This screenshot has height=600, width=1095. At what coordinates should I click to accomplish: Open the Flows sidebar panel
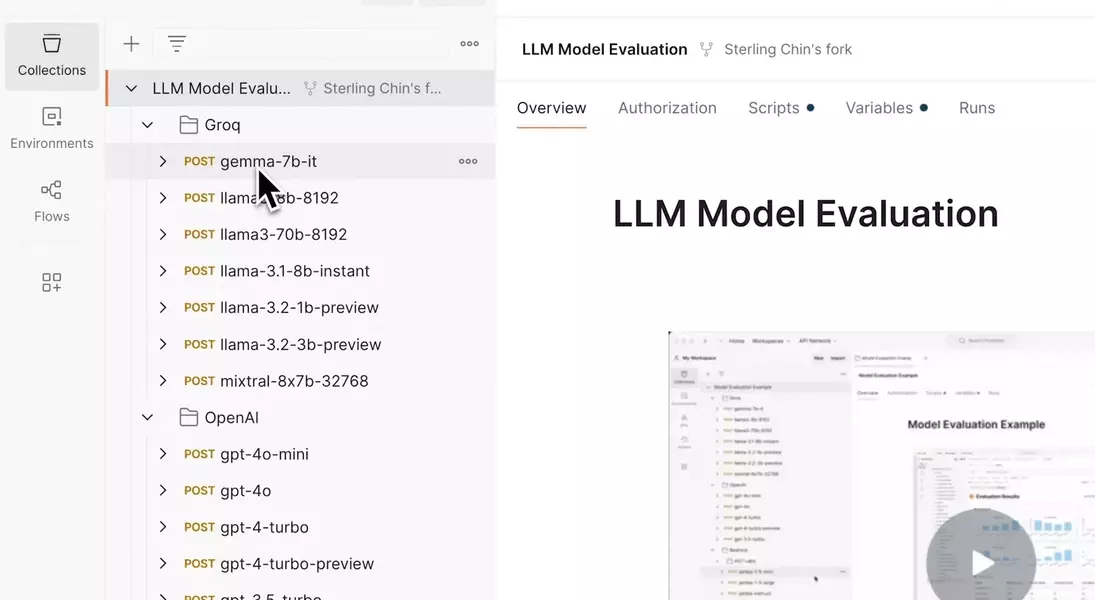click(x=52, y=202)
